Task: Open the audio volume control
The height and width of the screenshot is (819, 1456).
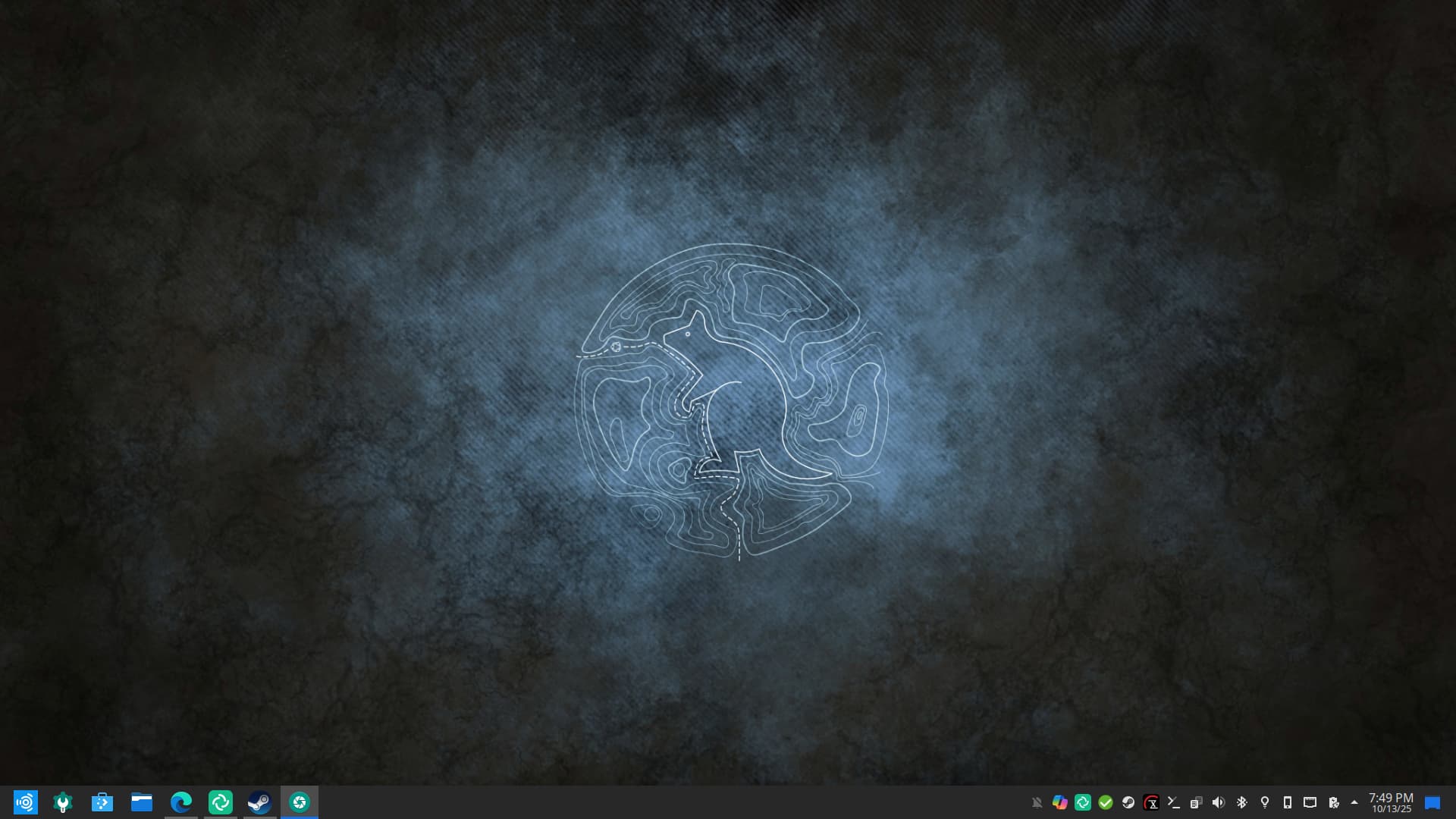Action: coord(1219,802)
